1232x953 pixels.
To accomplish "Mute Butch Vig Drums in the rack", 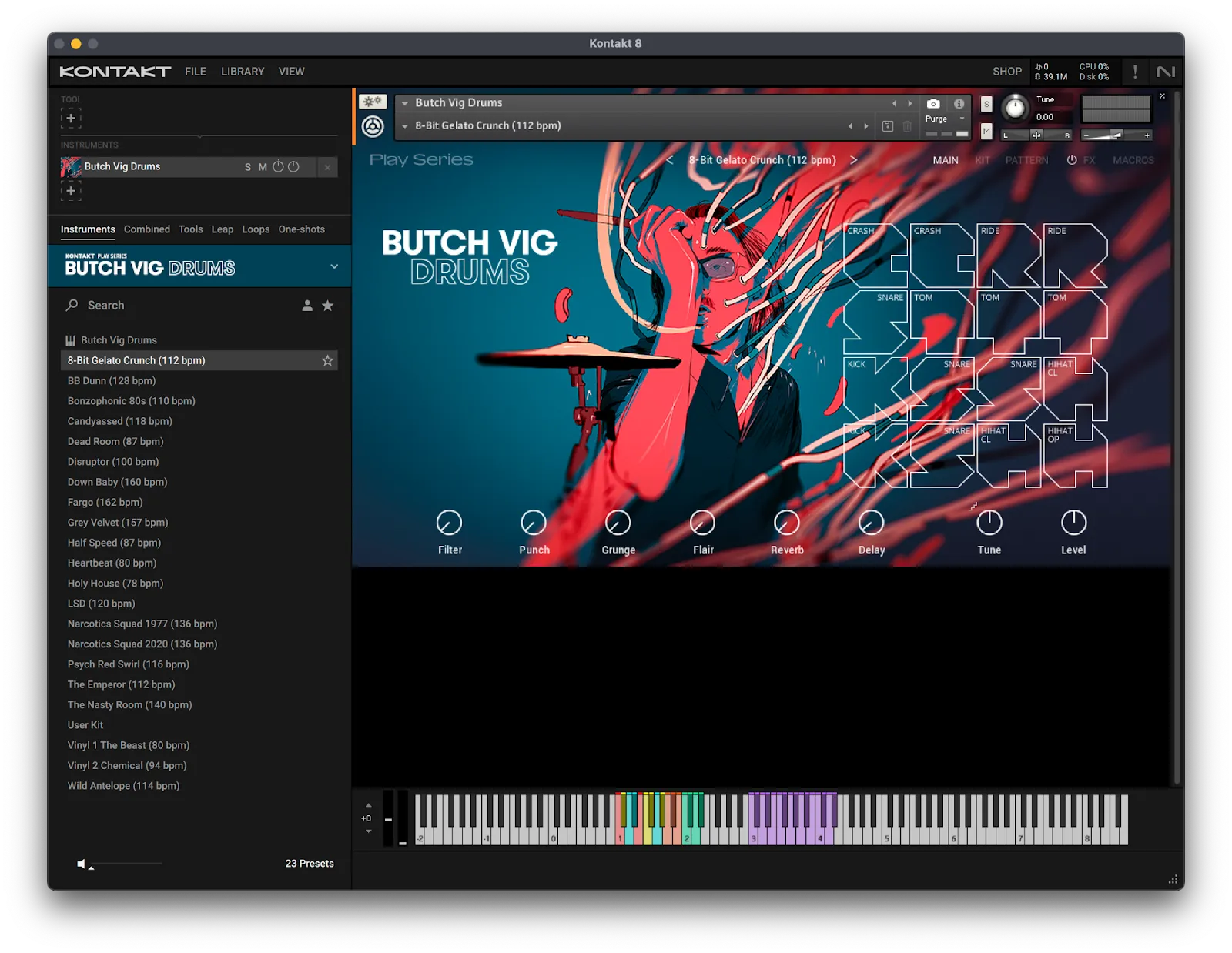I will click(x=263, y=167).
